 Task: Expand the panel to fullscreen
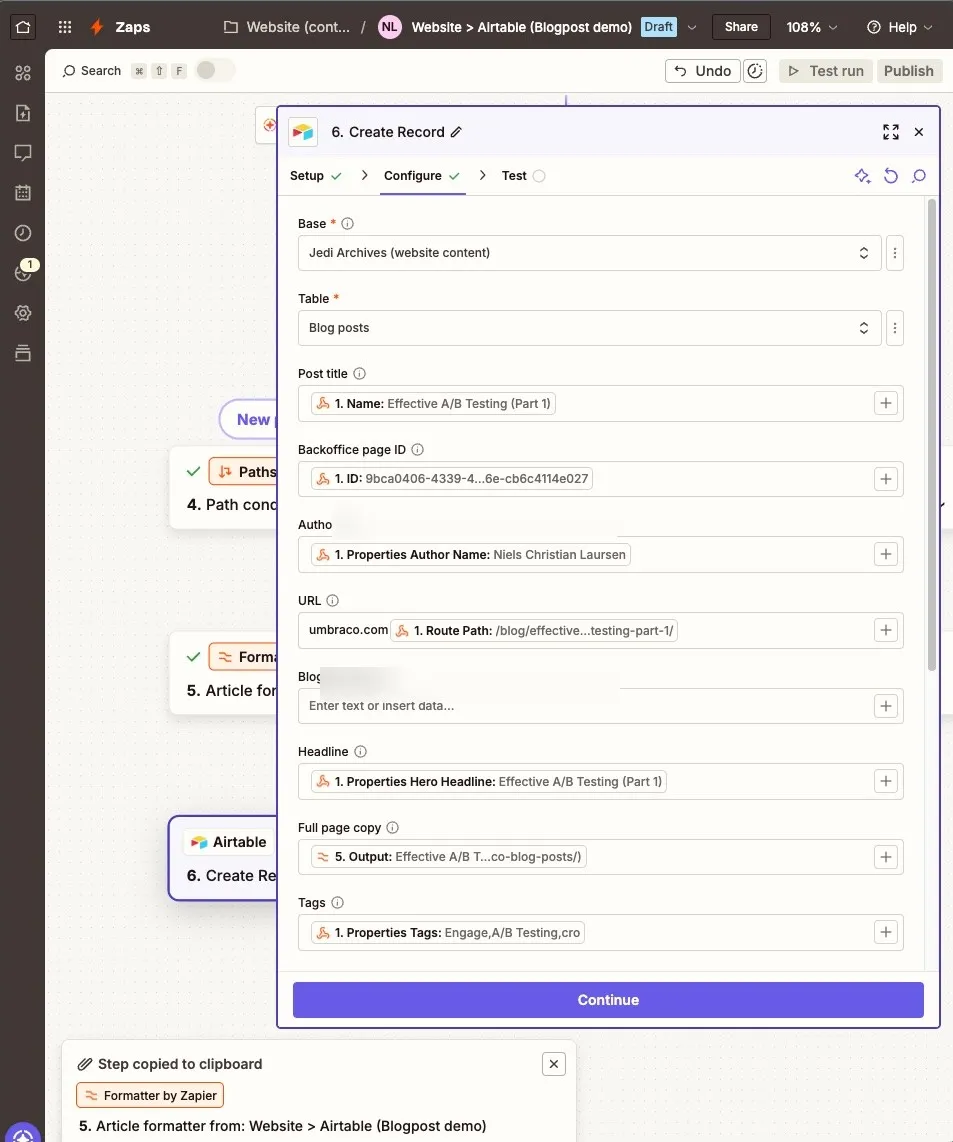pos(890,131)
